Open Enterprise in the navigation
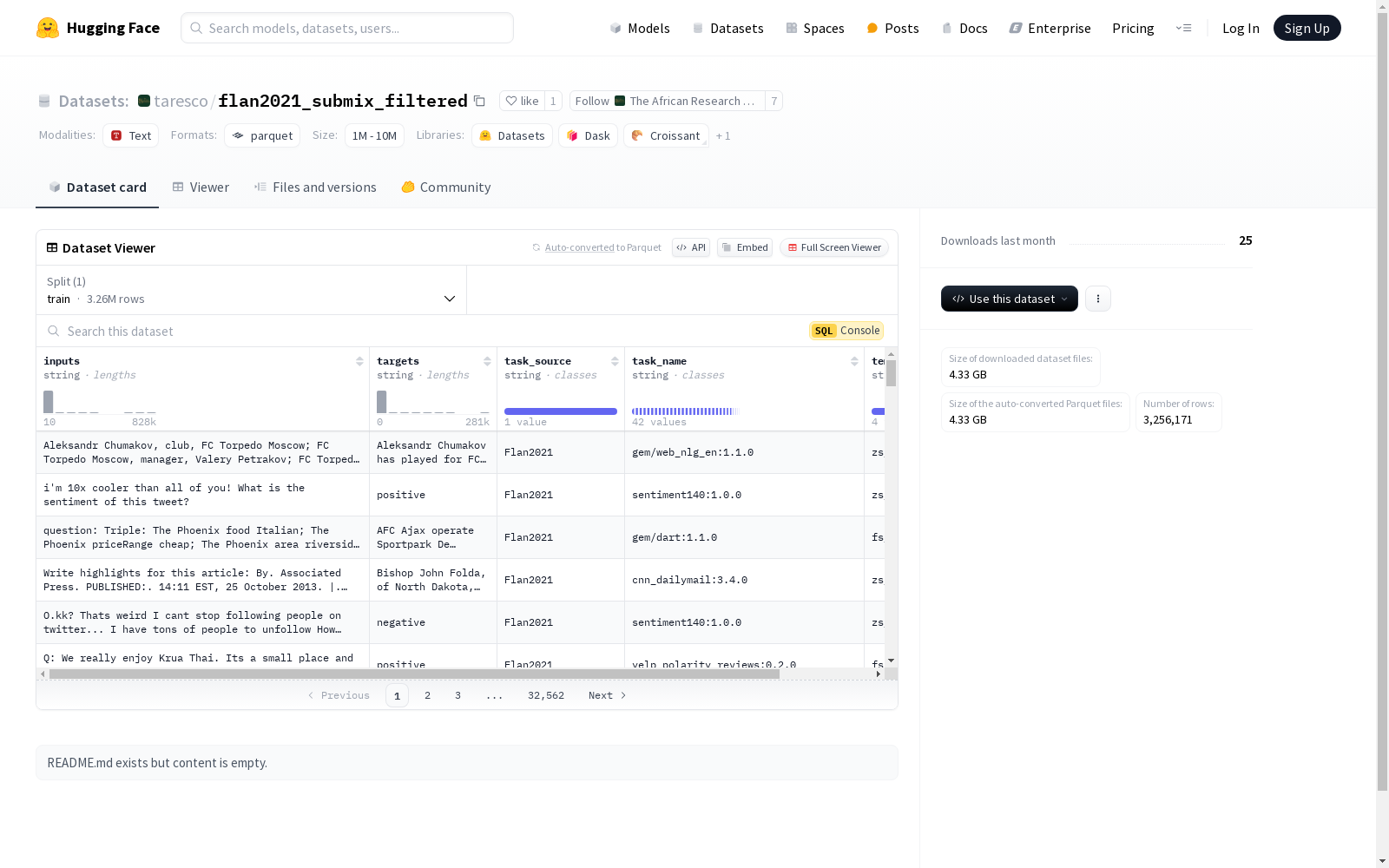This screenshot has width=1389, height=868. (x=1050, y=28)
